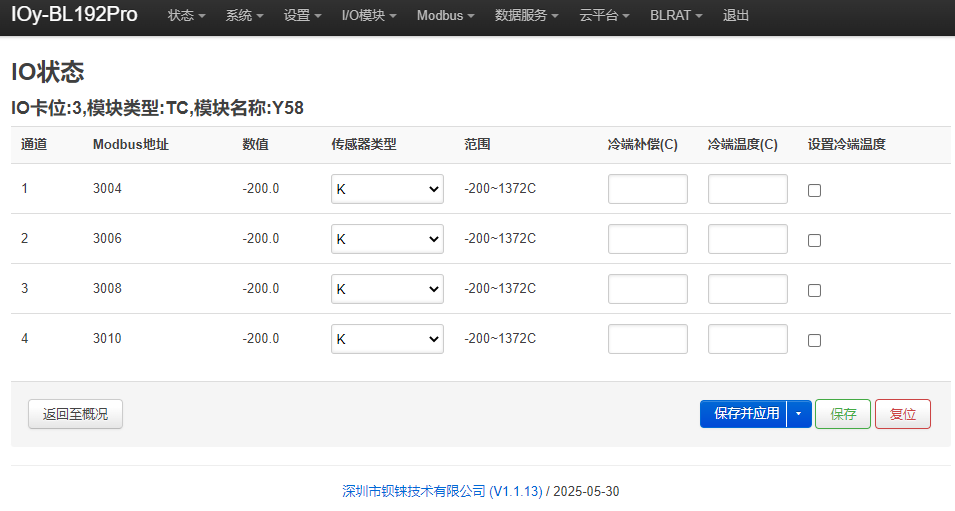Viewport: 955px width, 511px height.
Task: Click the 设置冷端温度 column header
Action: pyautogui.click(x=847, y=144)
